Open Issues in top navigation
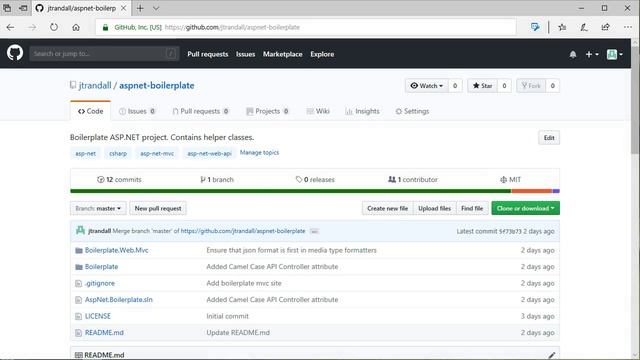640x360 pixels. [245, 54]
